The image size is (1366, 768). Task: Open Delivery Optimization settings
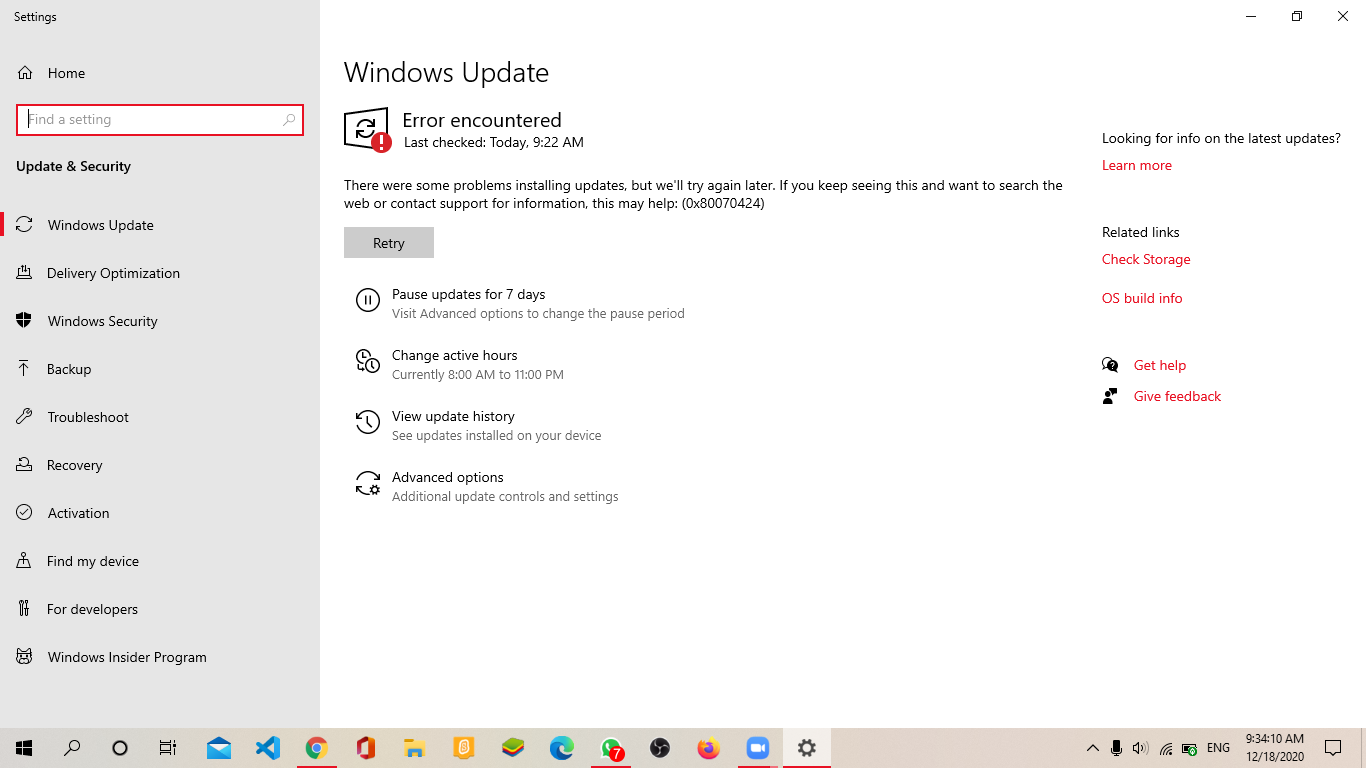coord(160,273)
